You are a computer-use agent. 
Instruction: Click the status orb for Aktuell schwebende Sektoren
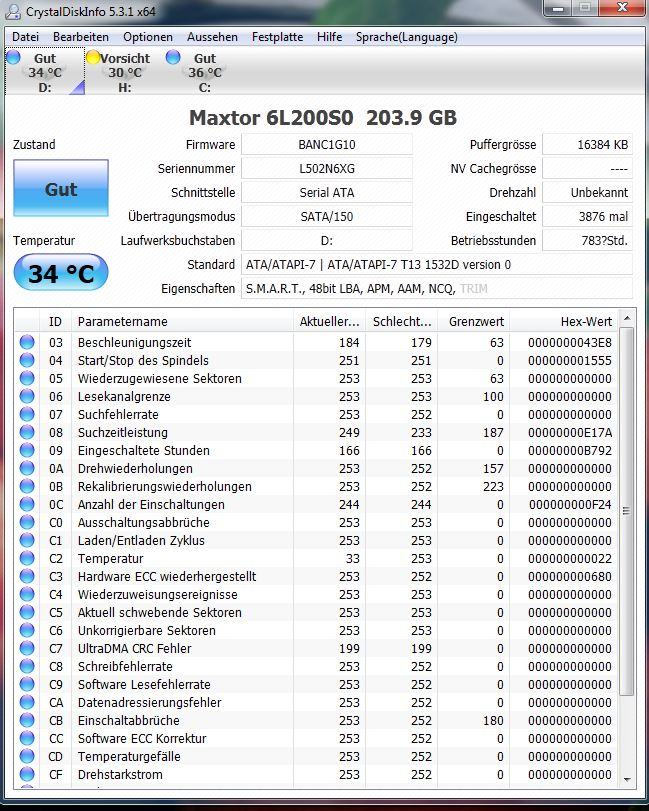(27, 612)
